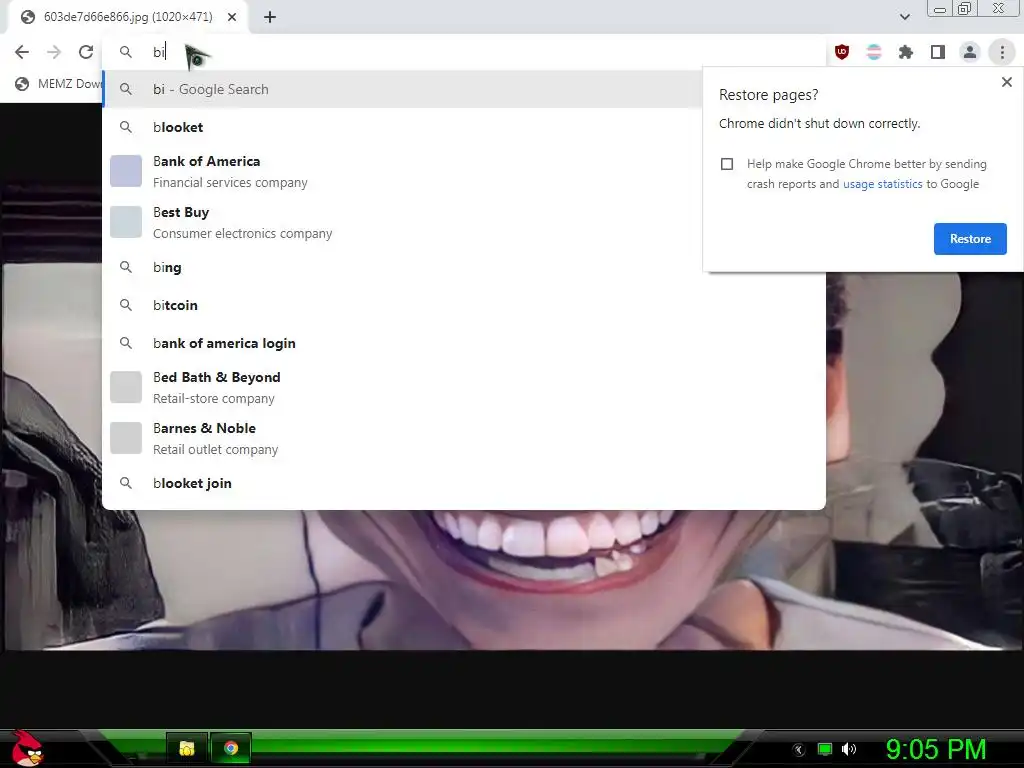Choose the 'bing' search suggestion
Image resolution: width=1024 pixels, height=768 pixels.
[402, 267]
